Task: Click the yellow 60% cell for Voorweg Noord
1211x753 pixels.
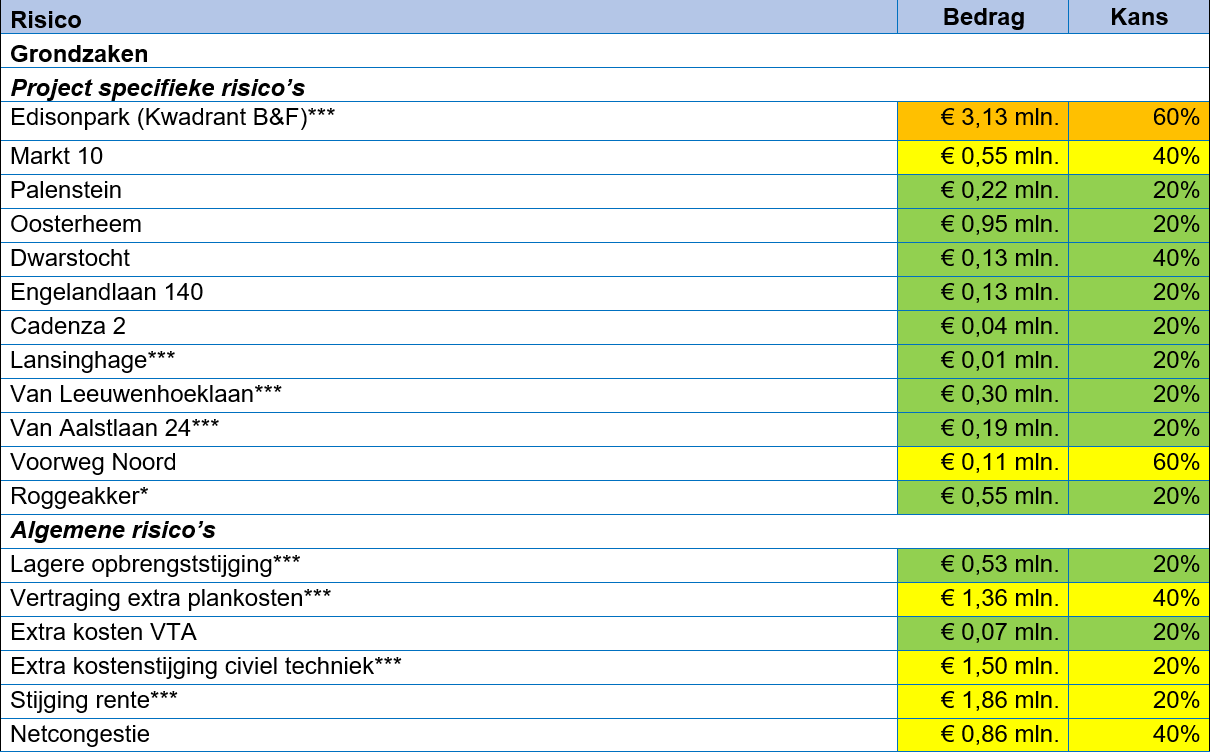Action: tap(1139, 462)
